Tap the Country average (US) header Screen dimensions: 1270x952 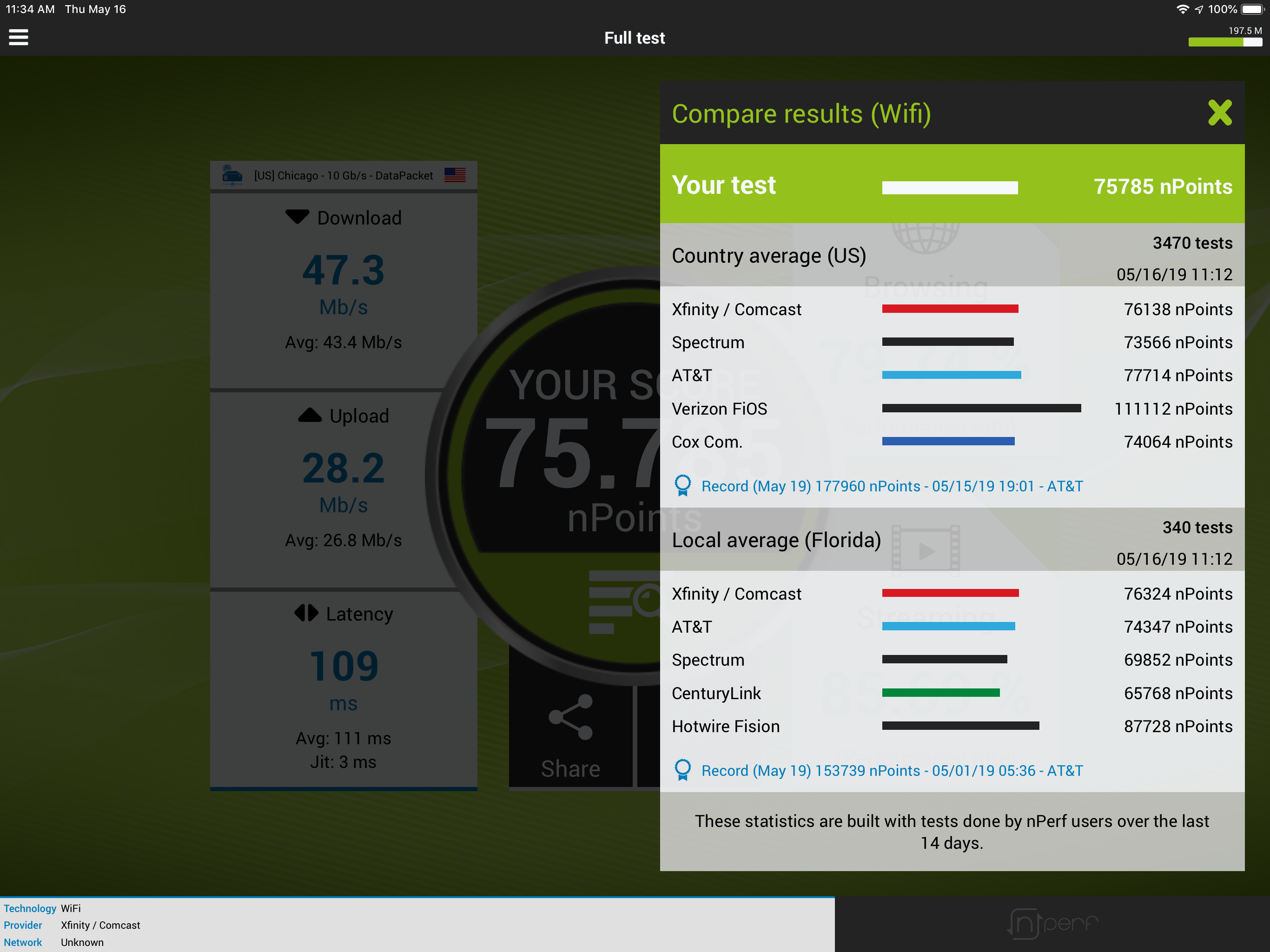[x=952, y=255]
